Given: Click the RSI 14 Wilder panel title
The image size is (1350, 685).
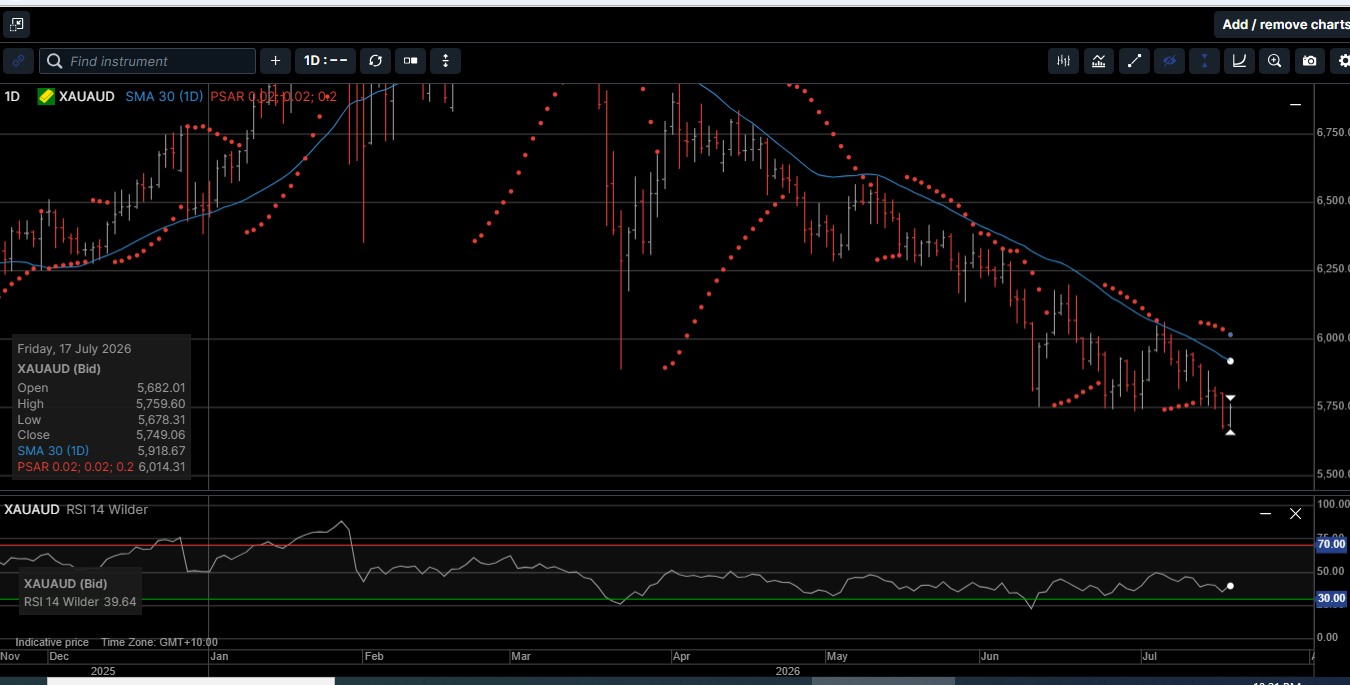Looking at the screenshot, I should click(x=107, y=509).
